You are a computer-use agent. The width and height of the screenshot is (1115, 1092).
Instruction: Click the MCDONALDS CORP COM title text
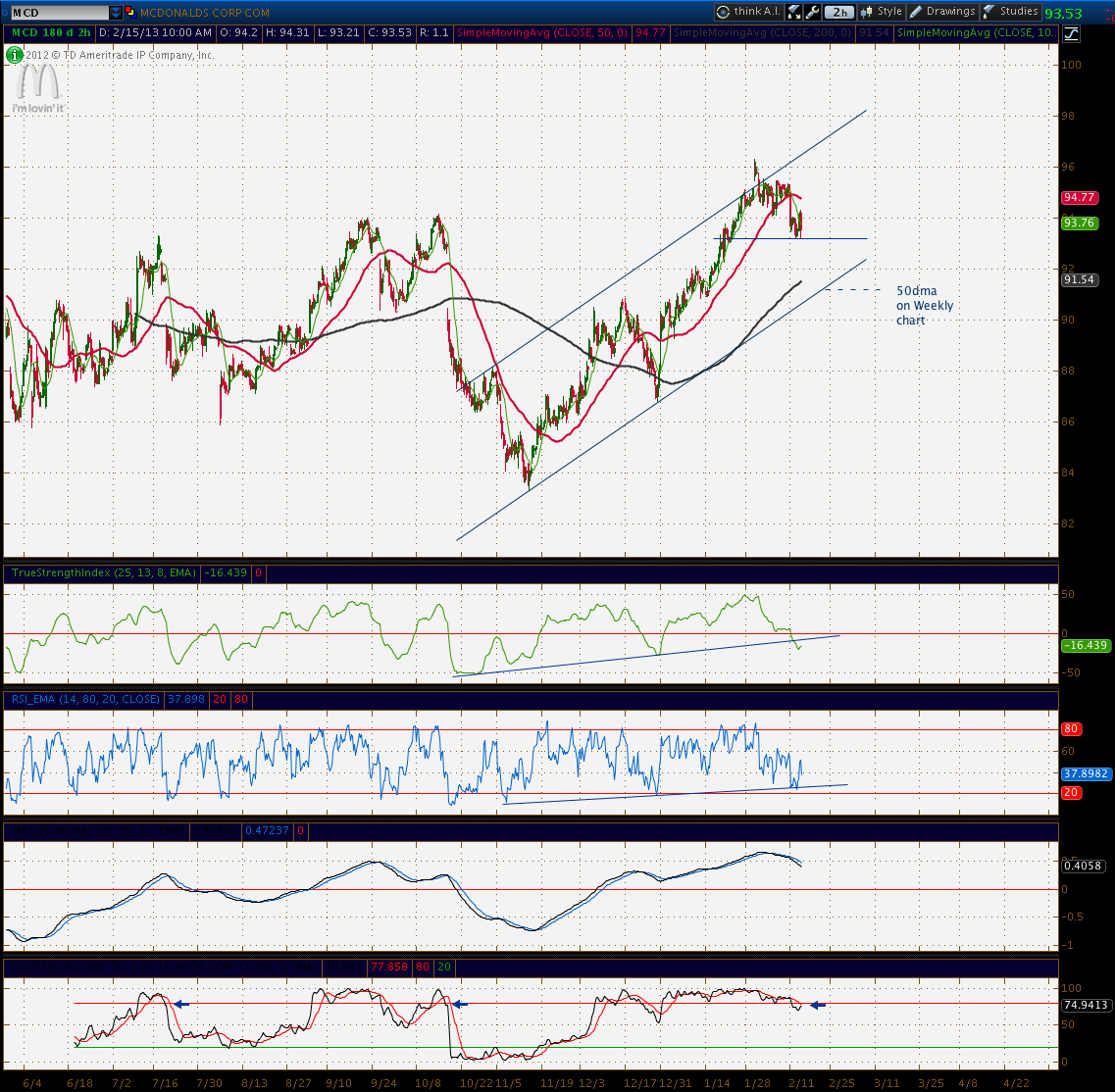[x=205, y=13]
